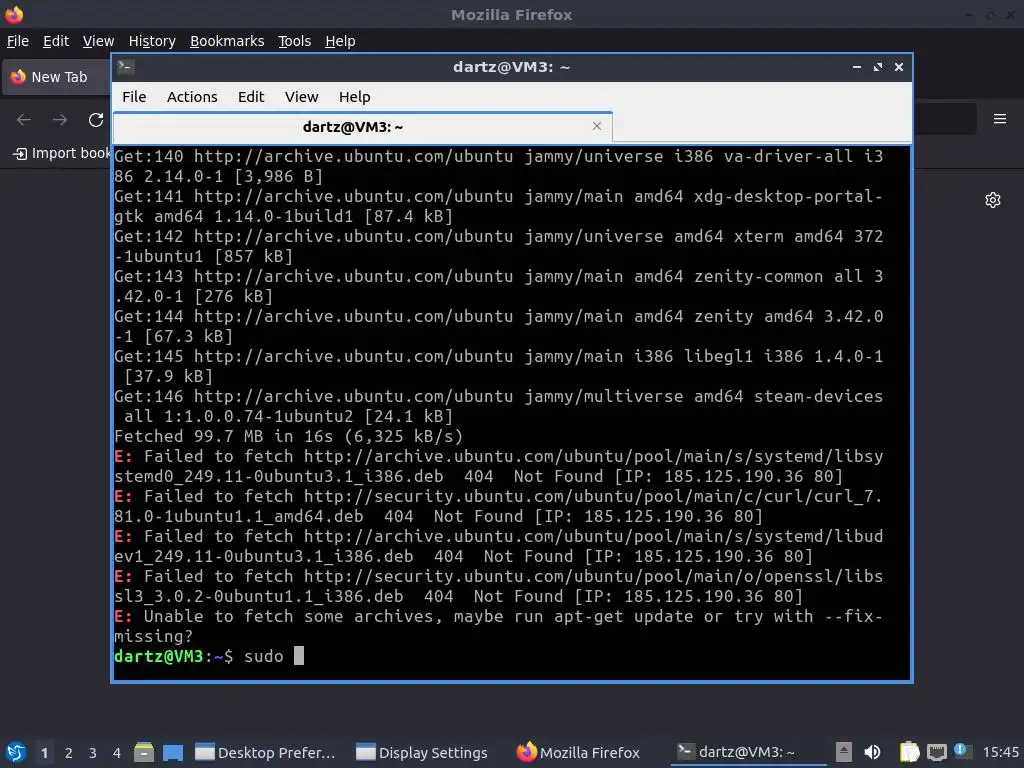Open removable media eject tray icon

click(843, 752)
